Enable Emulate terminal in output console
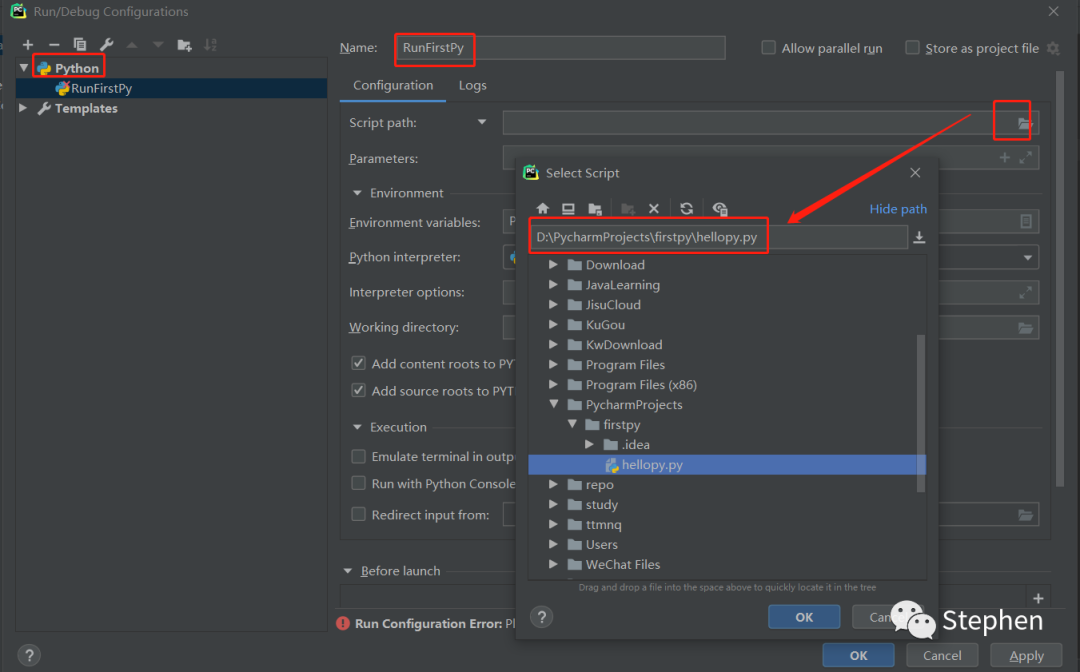Screen dimensions: 1080x672 click(x=358, y=456)
